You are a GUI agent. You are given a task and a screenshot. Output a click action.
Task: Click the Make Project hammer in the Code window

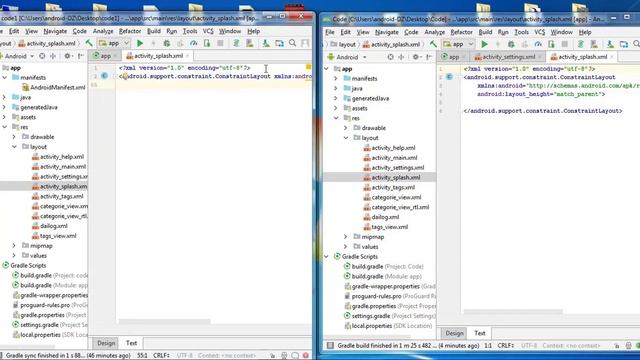coord(433,44)
